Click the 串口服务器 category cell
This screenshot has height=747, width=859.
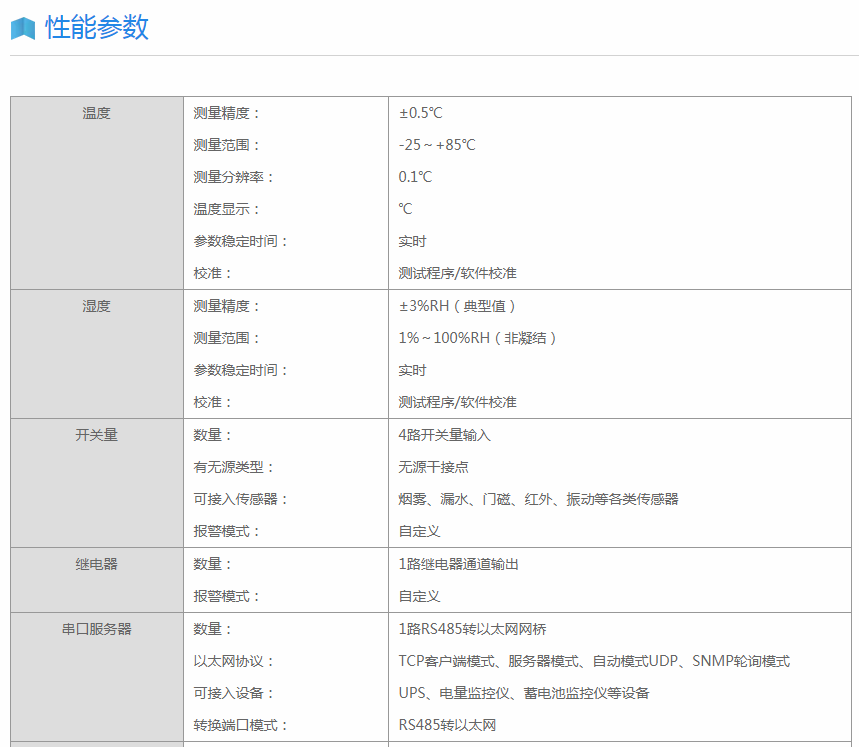tap(97, 629)
